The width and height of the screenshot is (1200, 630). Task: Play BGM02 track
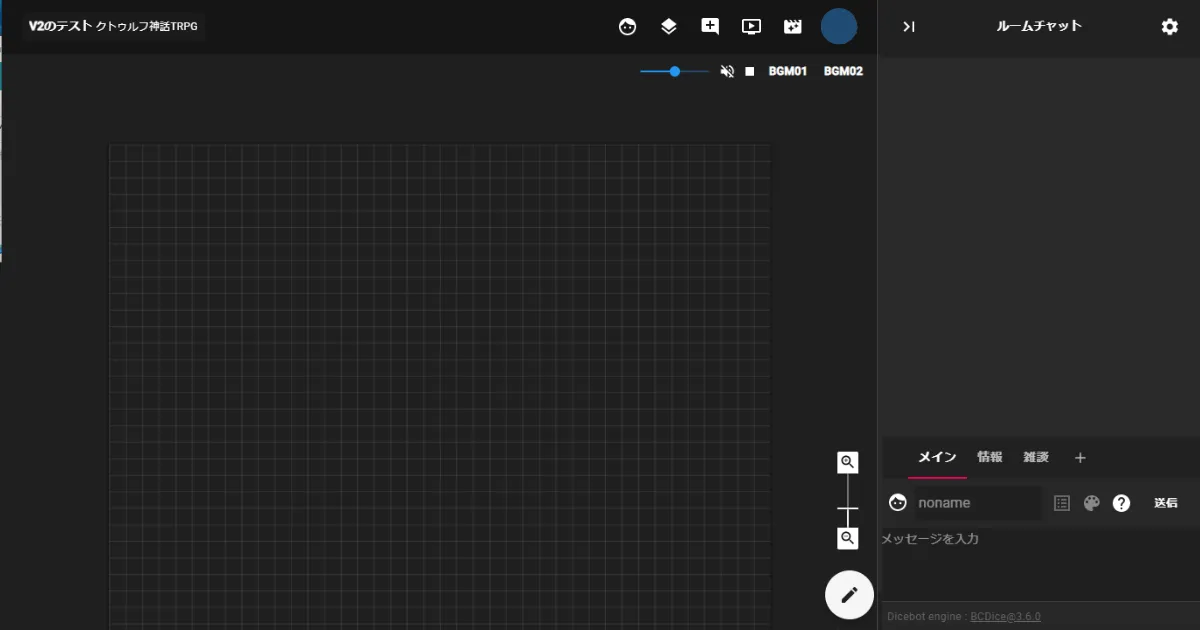(843, 72)
